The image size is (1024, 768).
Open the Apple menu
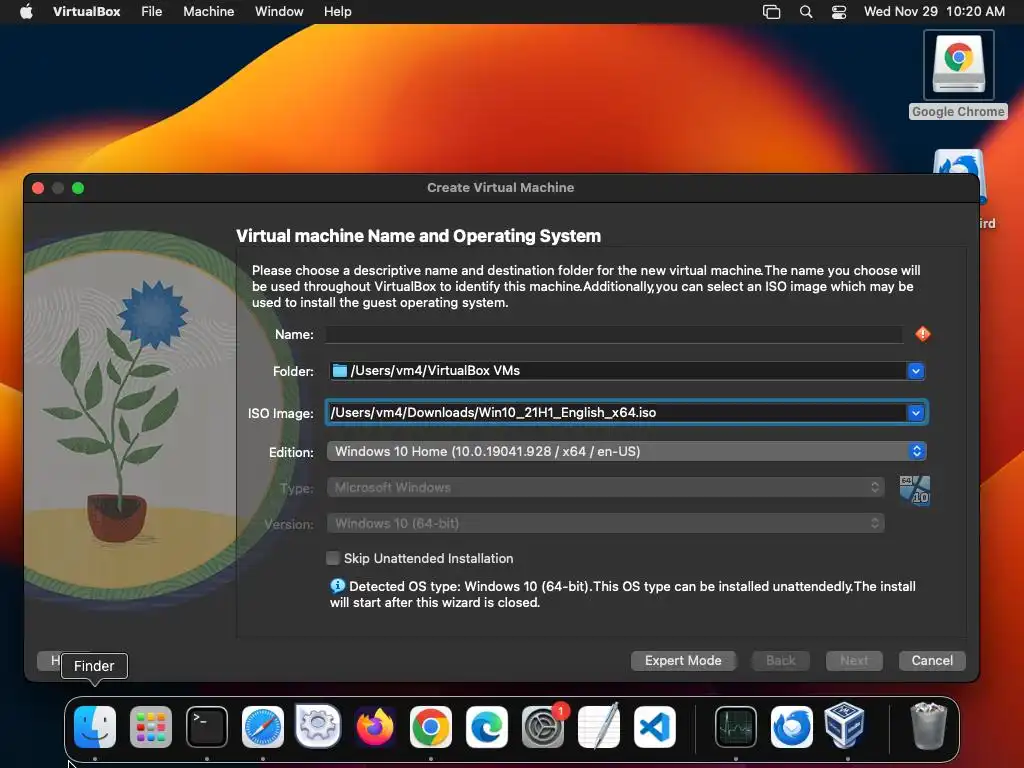point(26,11)
